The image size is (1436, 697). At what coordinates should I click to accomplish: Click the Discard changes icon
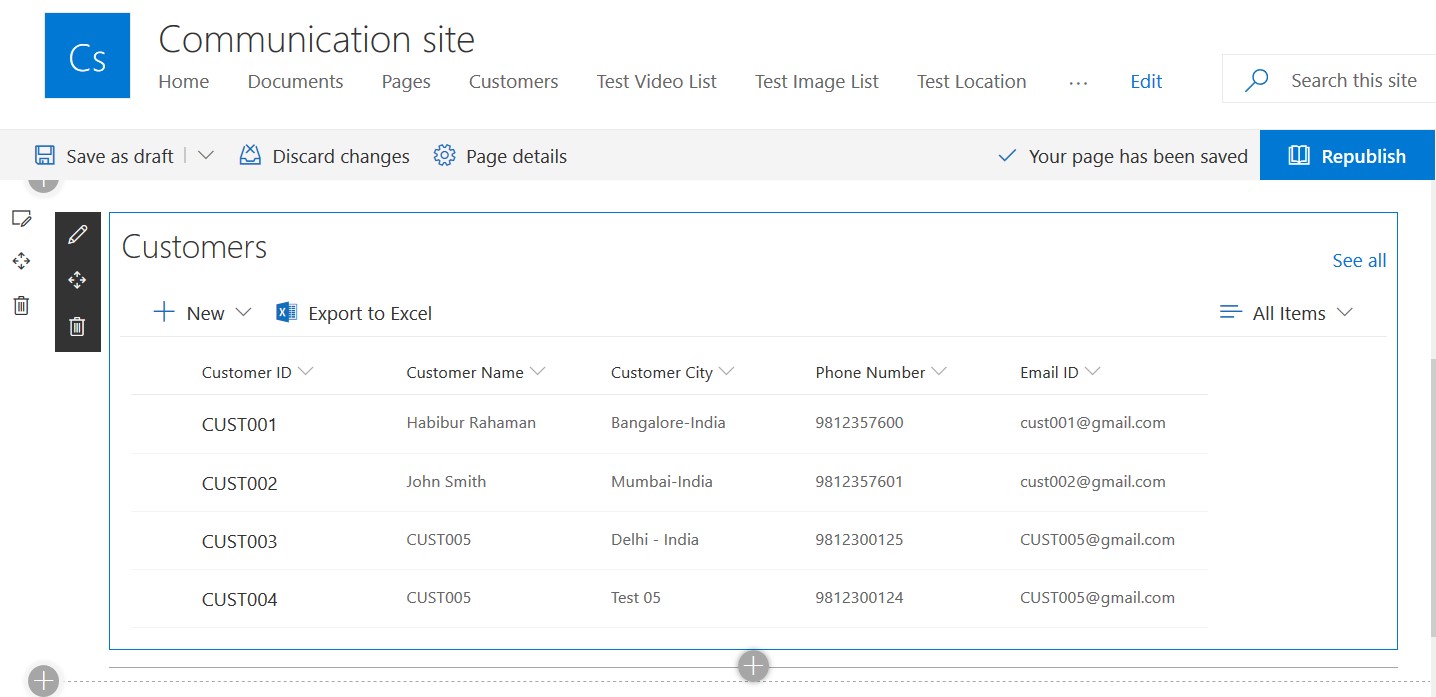click(x=250, y=155)
